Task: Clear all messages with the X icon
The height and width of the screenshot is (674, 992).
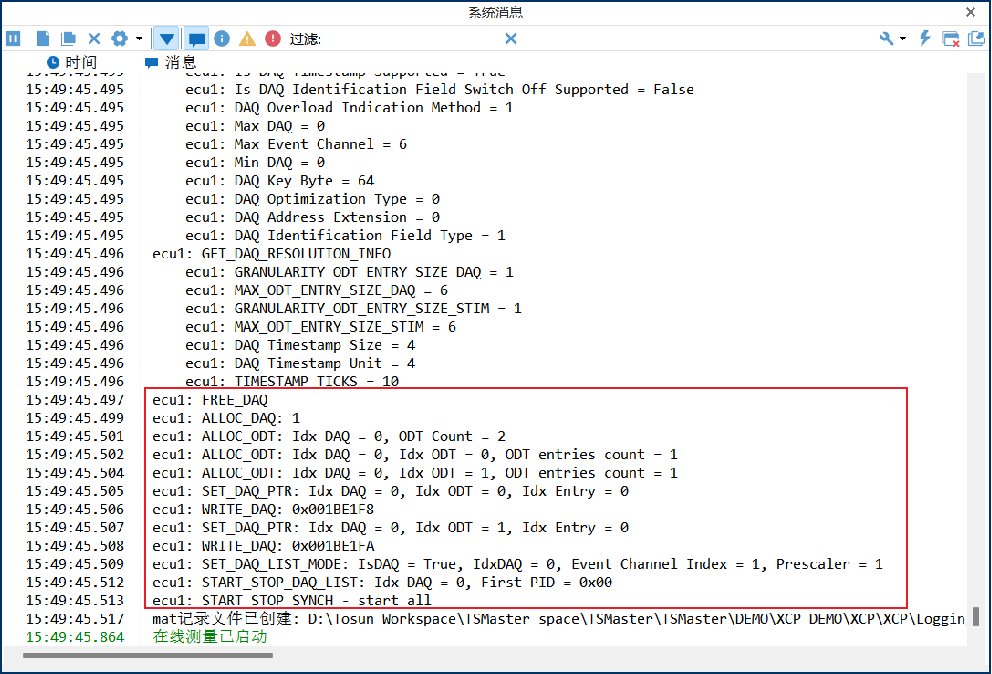Action: [x=94, y=38]
